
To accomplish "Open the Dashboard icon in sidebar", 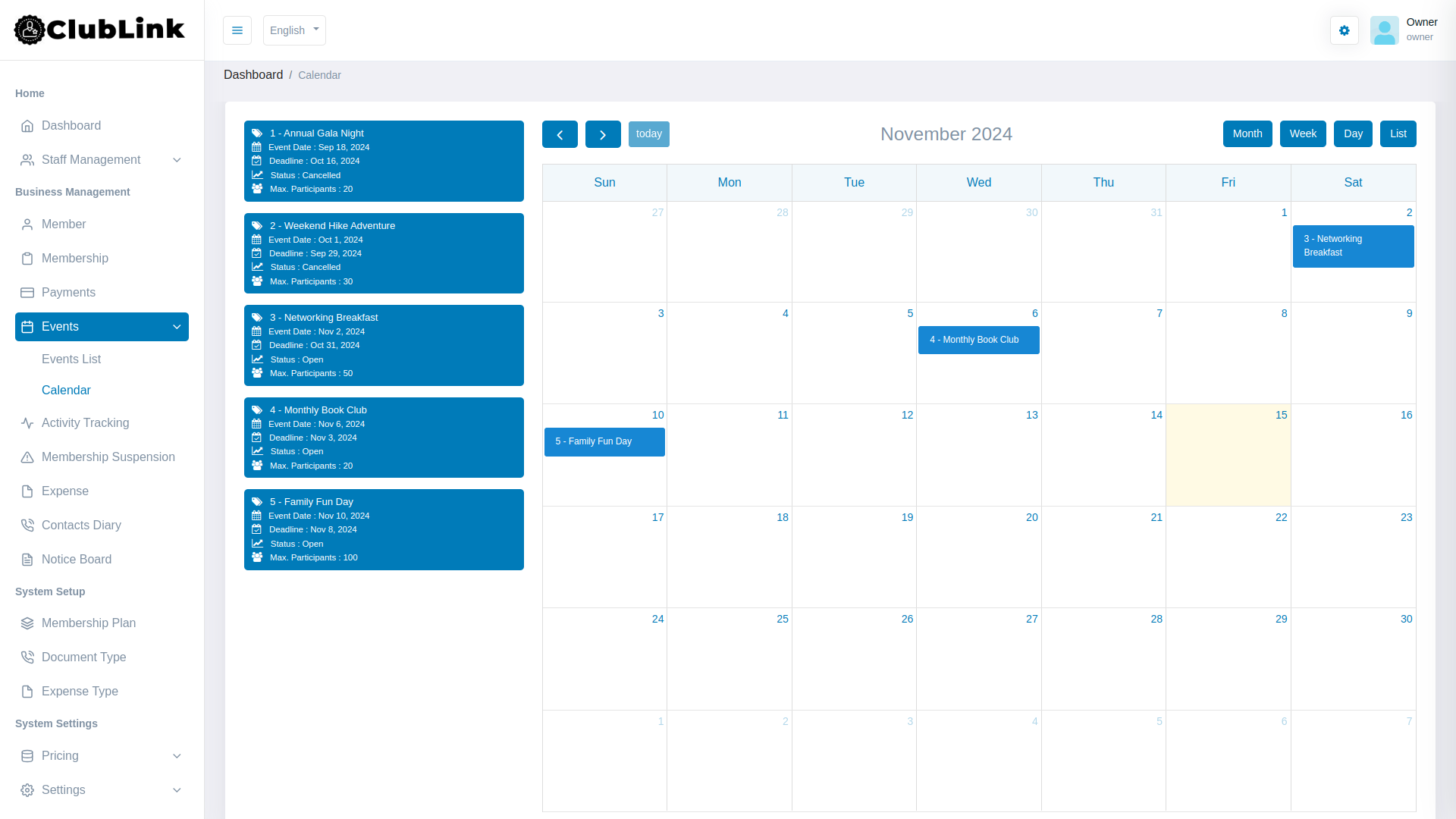I will [x=27, y=125].
